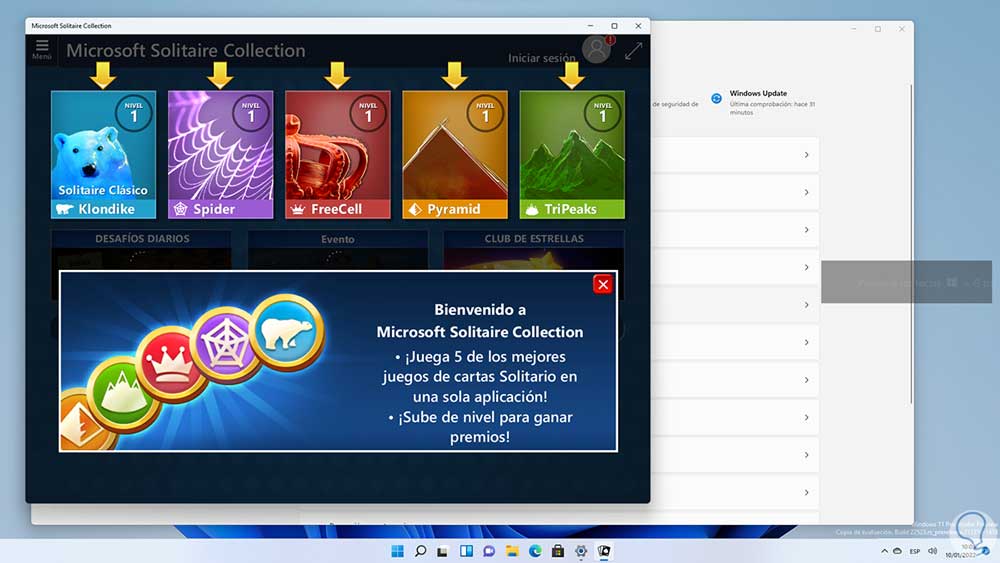
Task: Open the Windows Start menu
Action: [397, 551]
